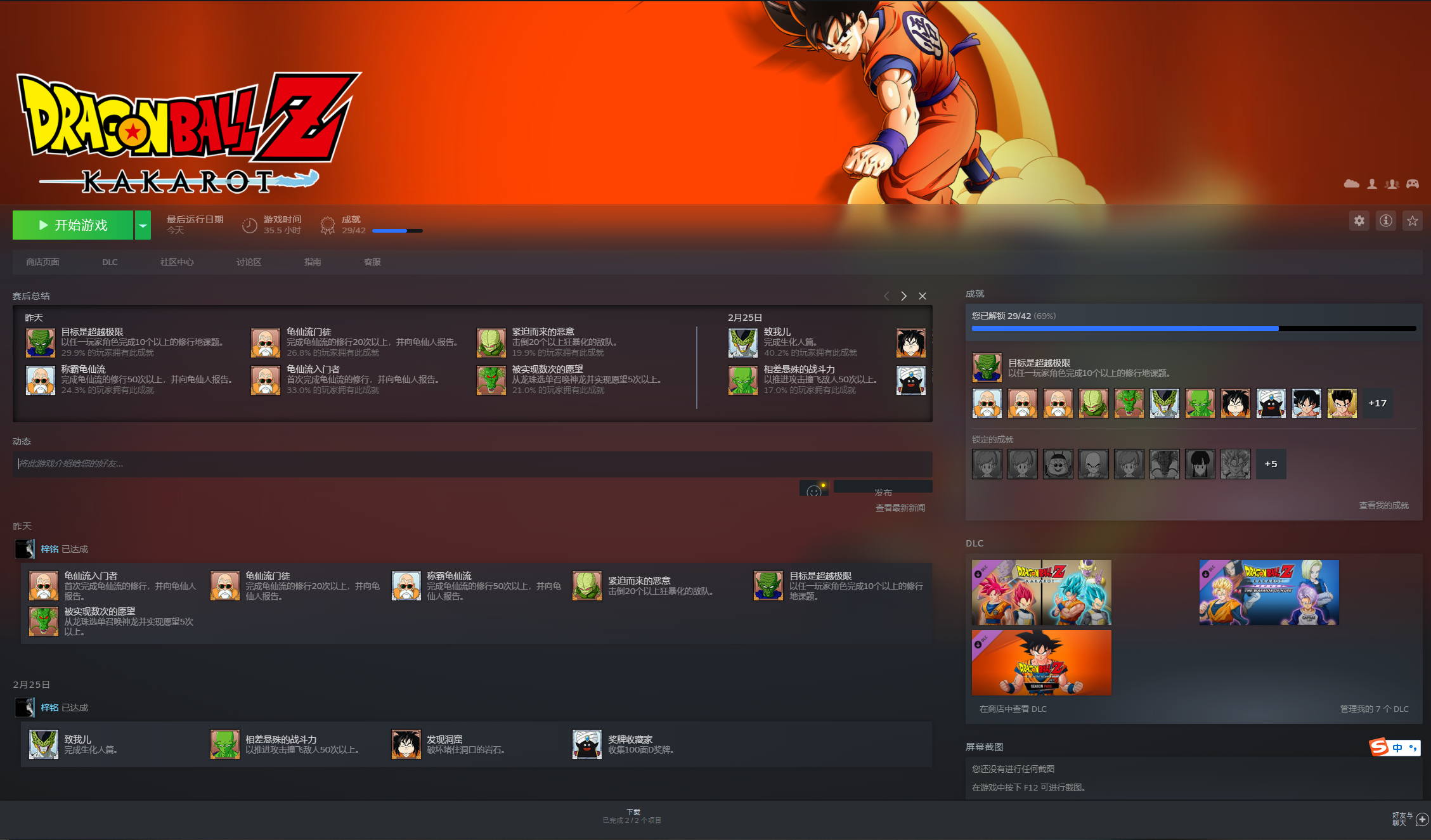Screen dimensions: 1431x840
Task: Click the clock icon beside 游戏时间
Action: tap(249, 225)
